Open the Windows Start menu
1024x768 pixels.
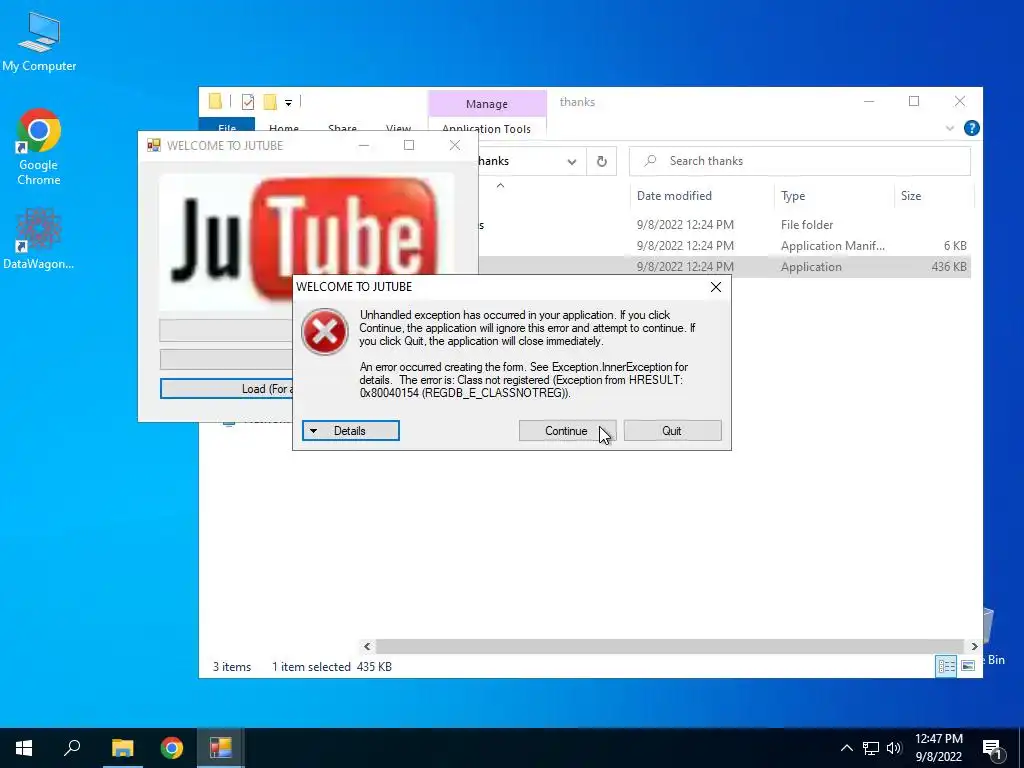pos(24,748)
